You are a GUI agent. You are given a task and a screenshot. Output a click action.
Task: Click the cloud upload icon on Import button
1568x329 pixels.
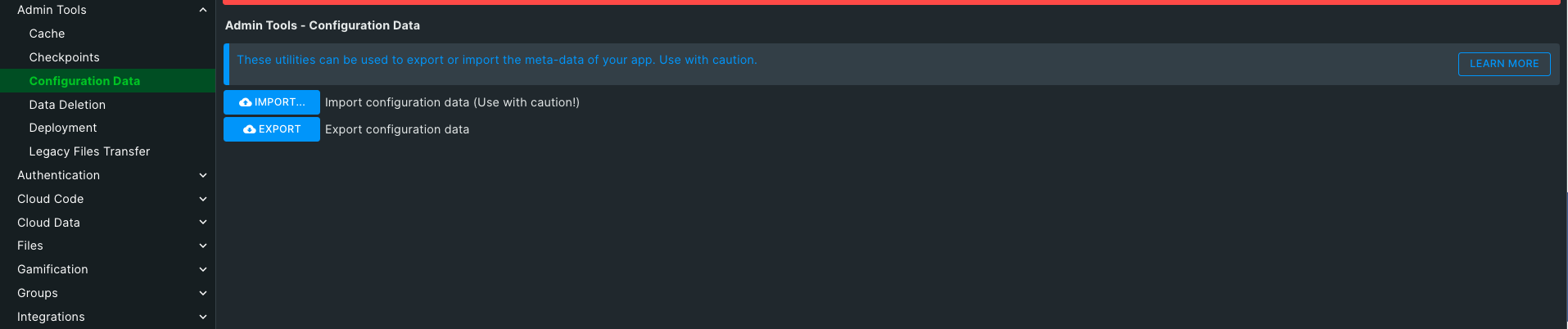[246, 102]
